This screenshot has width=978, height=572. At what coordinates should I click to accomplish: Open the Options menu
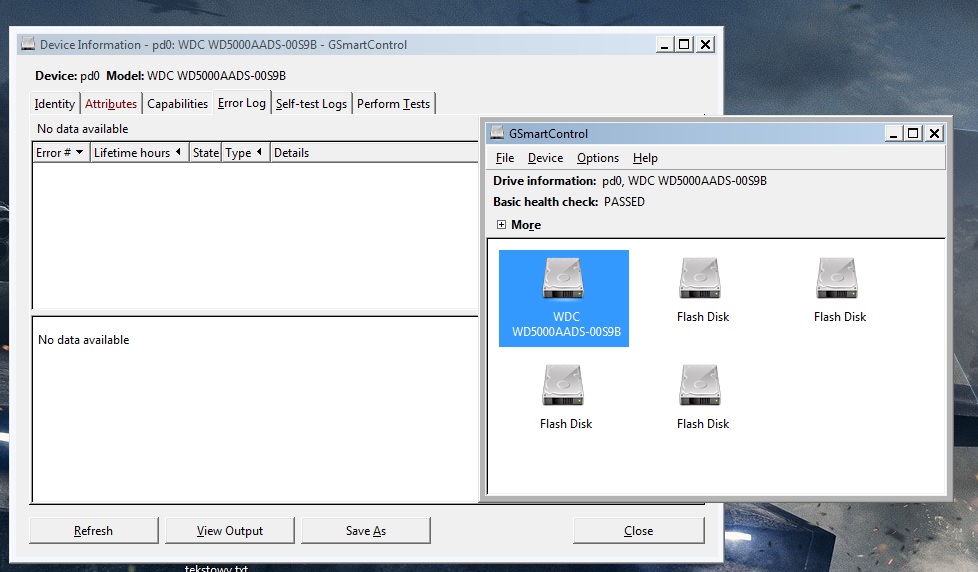pos(598,158)
